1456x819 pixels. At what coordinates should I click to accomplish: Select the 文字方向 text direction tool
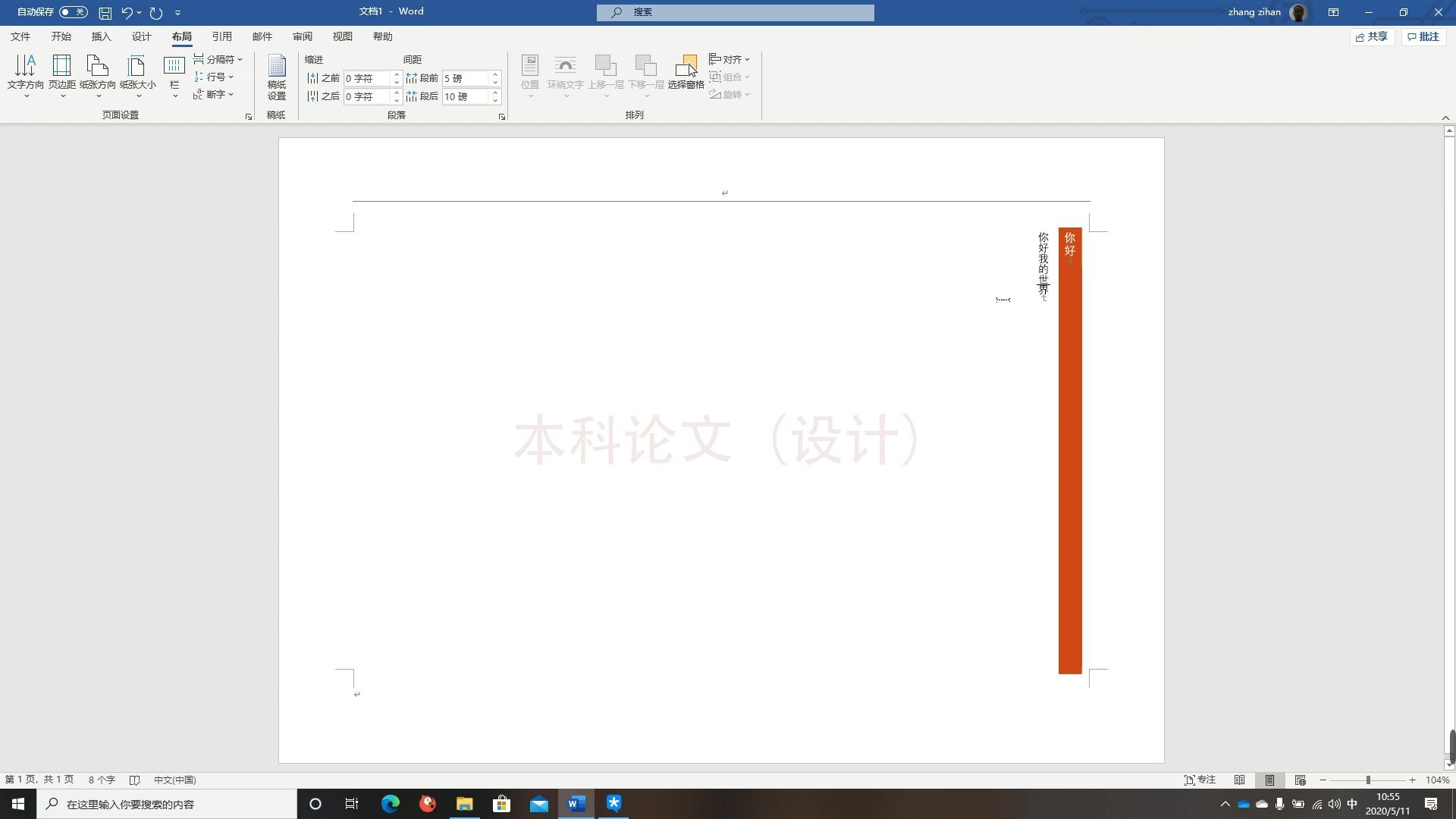tap(25, 72)
